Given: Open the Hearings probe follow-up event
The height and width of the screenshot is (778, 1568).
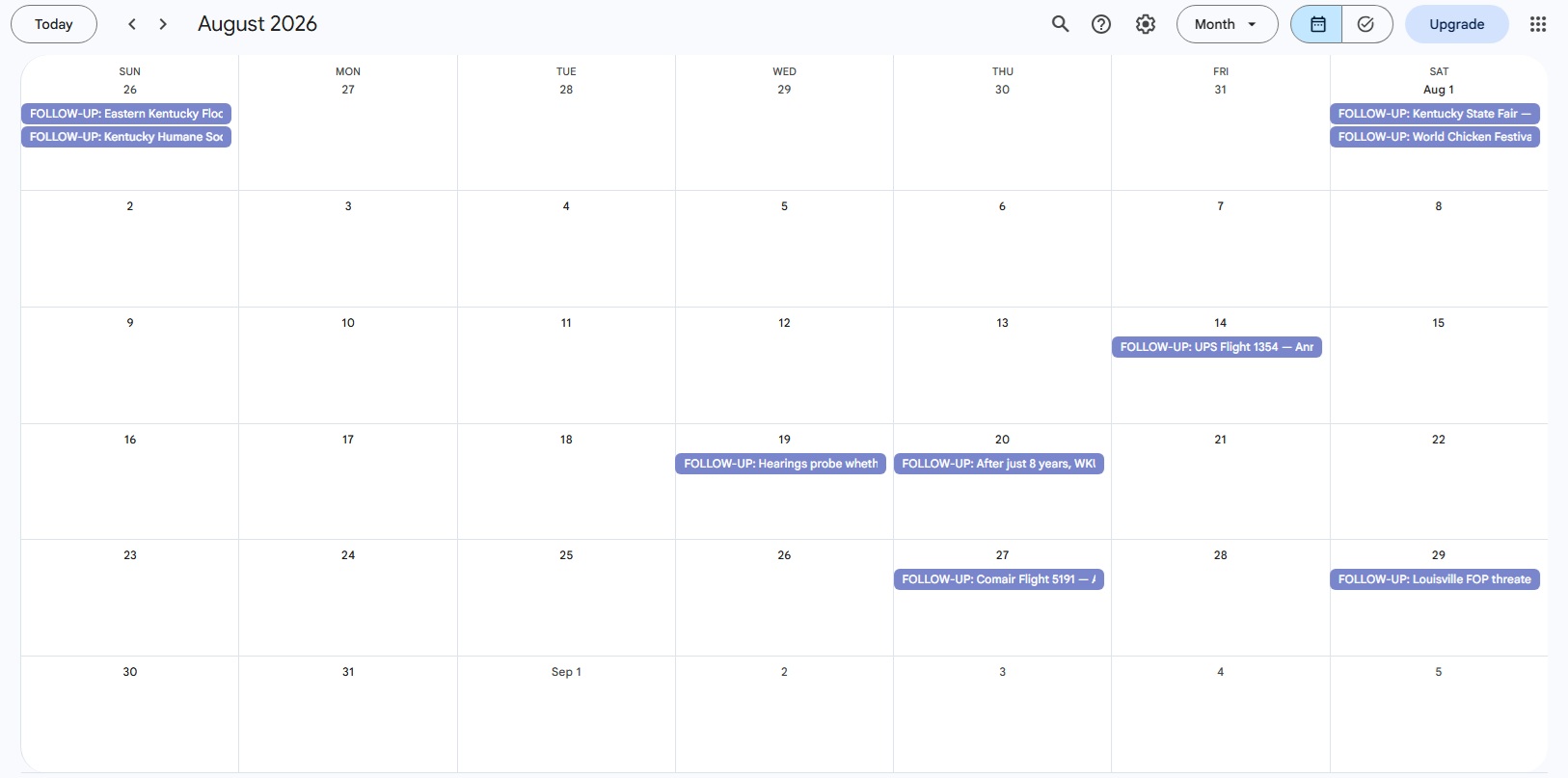Looking at the screenshot, I should pyautogui.click(x=780, y=464).
